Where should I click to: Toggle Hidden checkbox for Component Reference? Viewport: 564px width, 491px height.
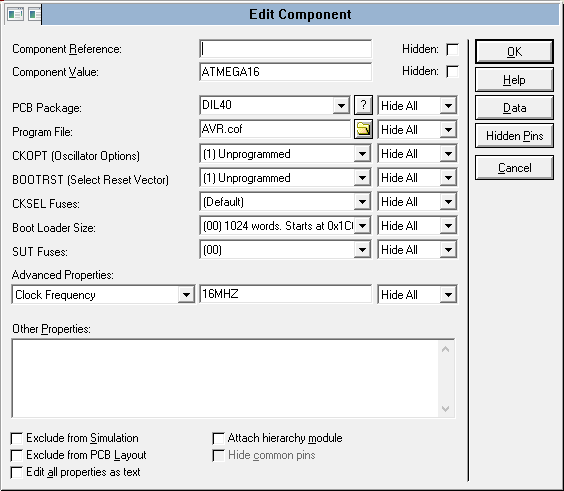pos(452,49)
